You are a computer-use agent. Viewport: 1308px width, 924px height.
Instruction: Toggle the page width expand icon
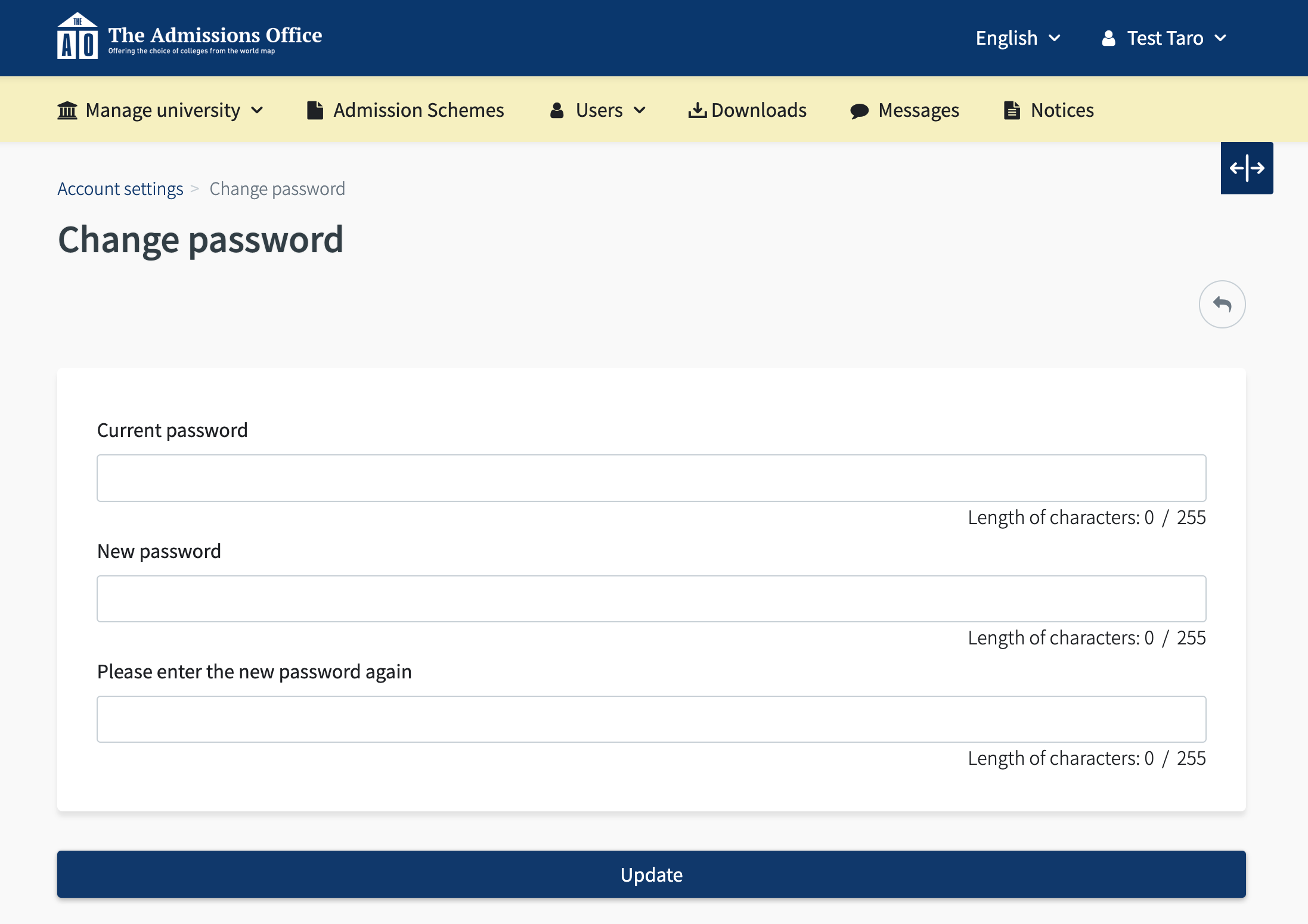(1247, 168)
